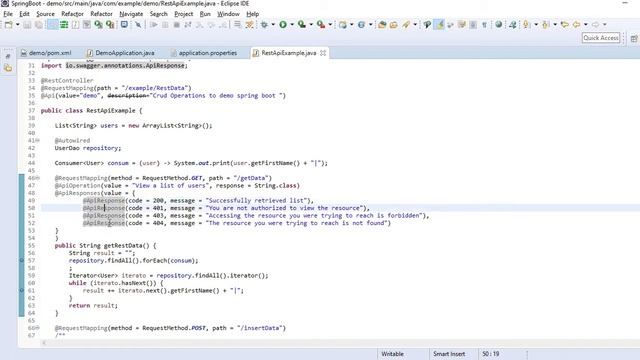The height and width of the screenshot is (360, 640).
Task: Click the New Java Class icon
Action: [362, 25]
